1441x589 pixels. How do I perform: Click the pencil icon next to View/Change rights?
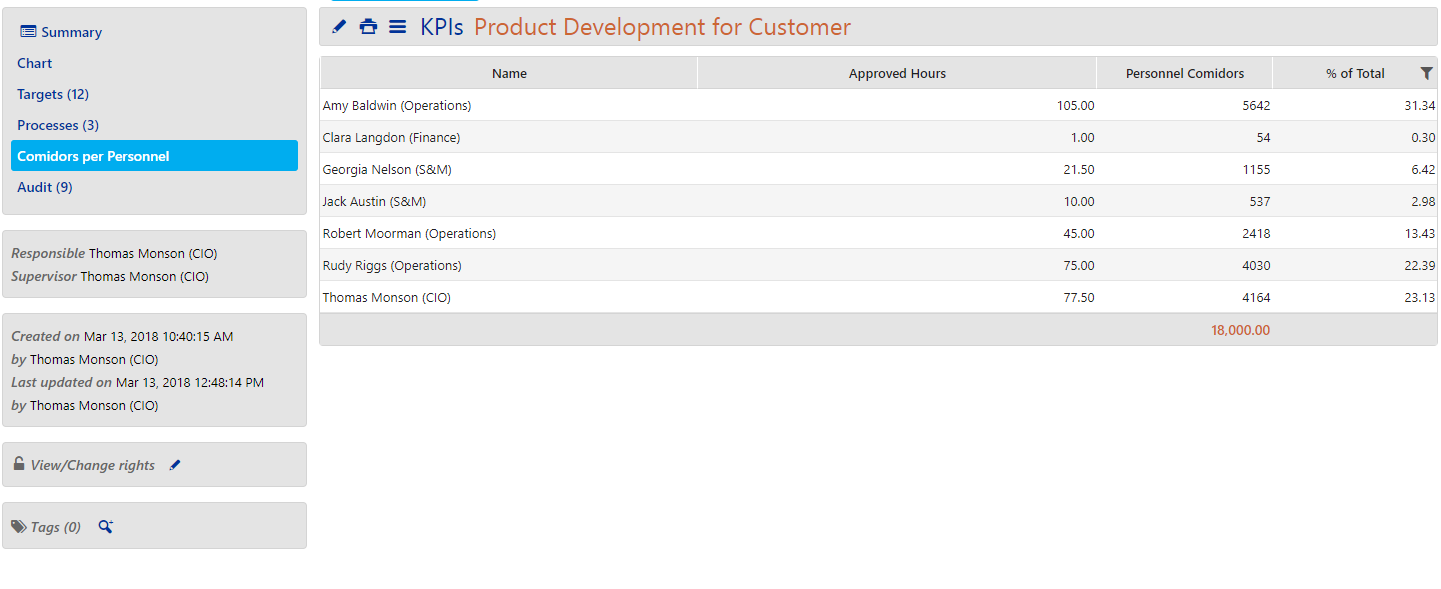175,465
